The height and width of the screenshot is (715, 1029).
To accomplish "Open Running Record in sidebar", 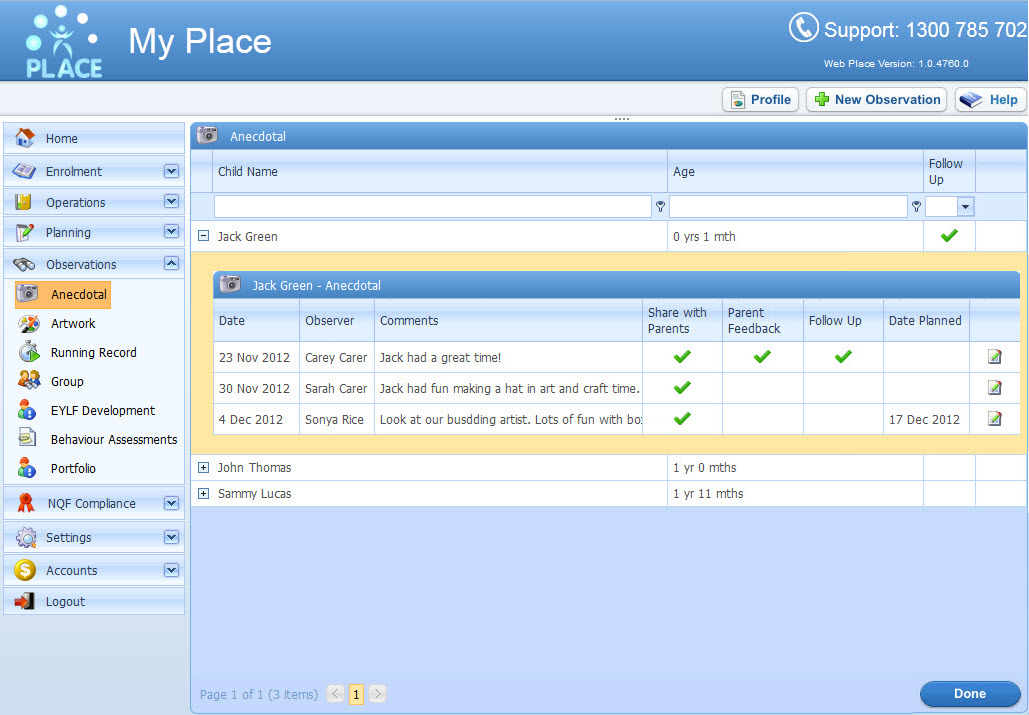I will (x=93, y=352).
